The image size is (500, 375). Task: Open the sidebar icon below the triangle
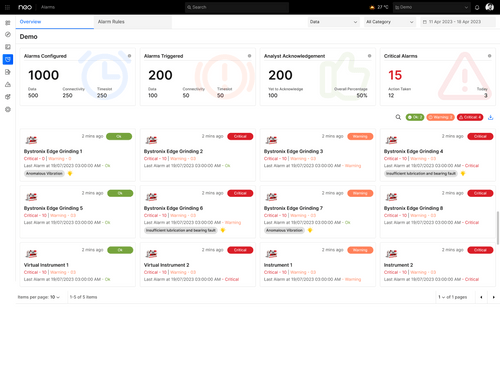tap(8, 97)
